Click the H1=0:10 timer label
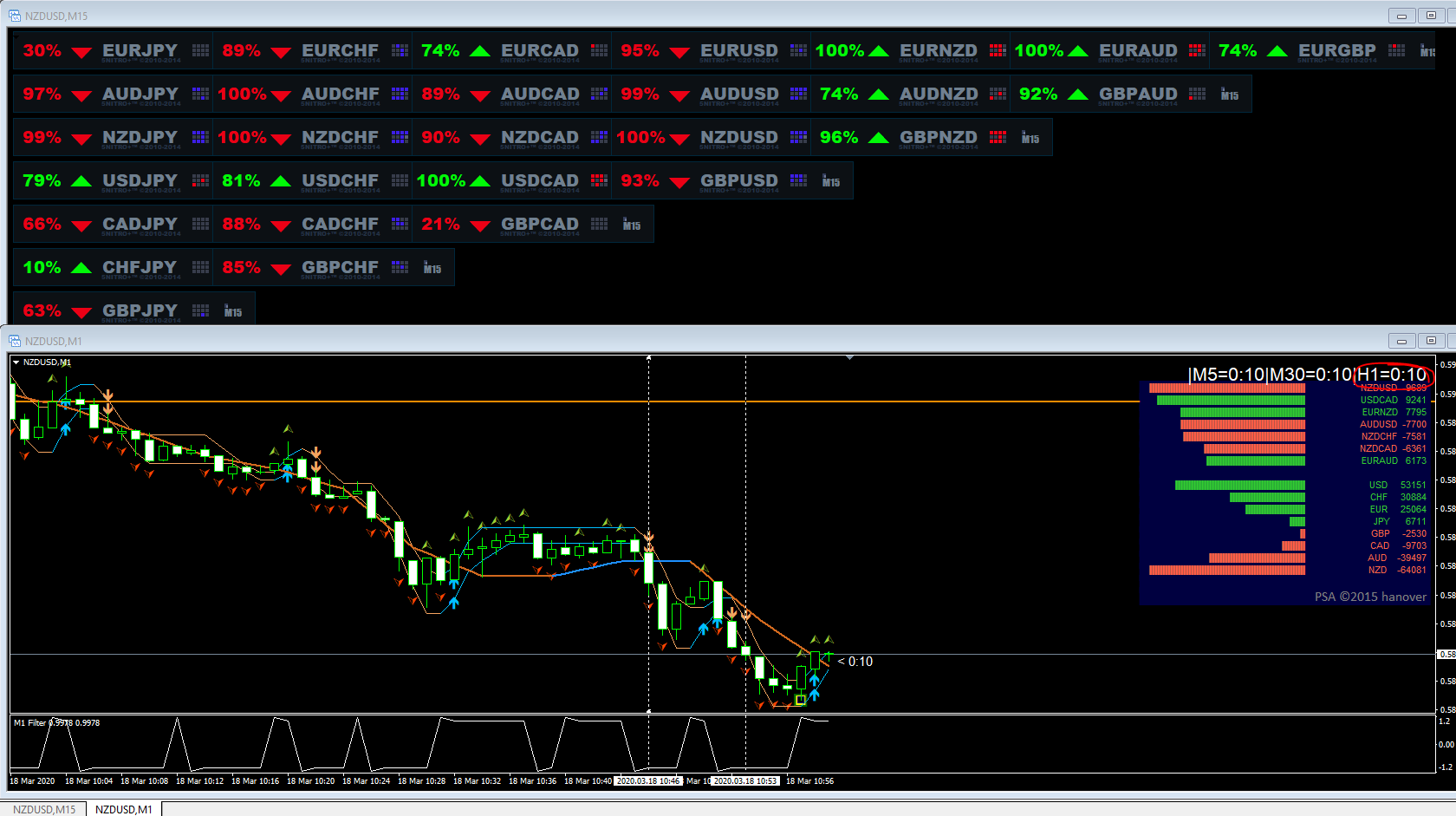 [1391, 375]
